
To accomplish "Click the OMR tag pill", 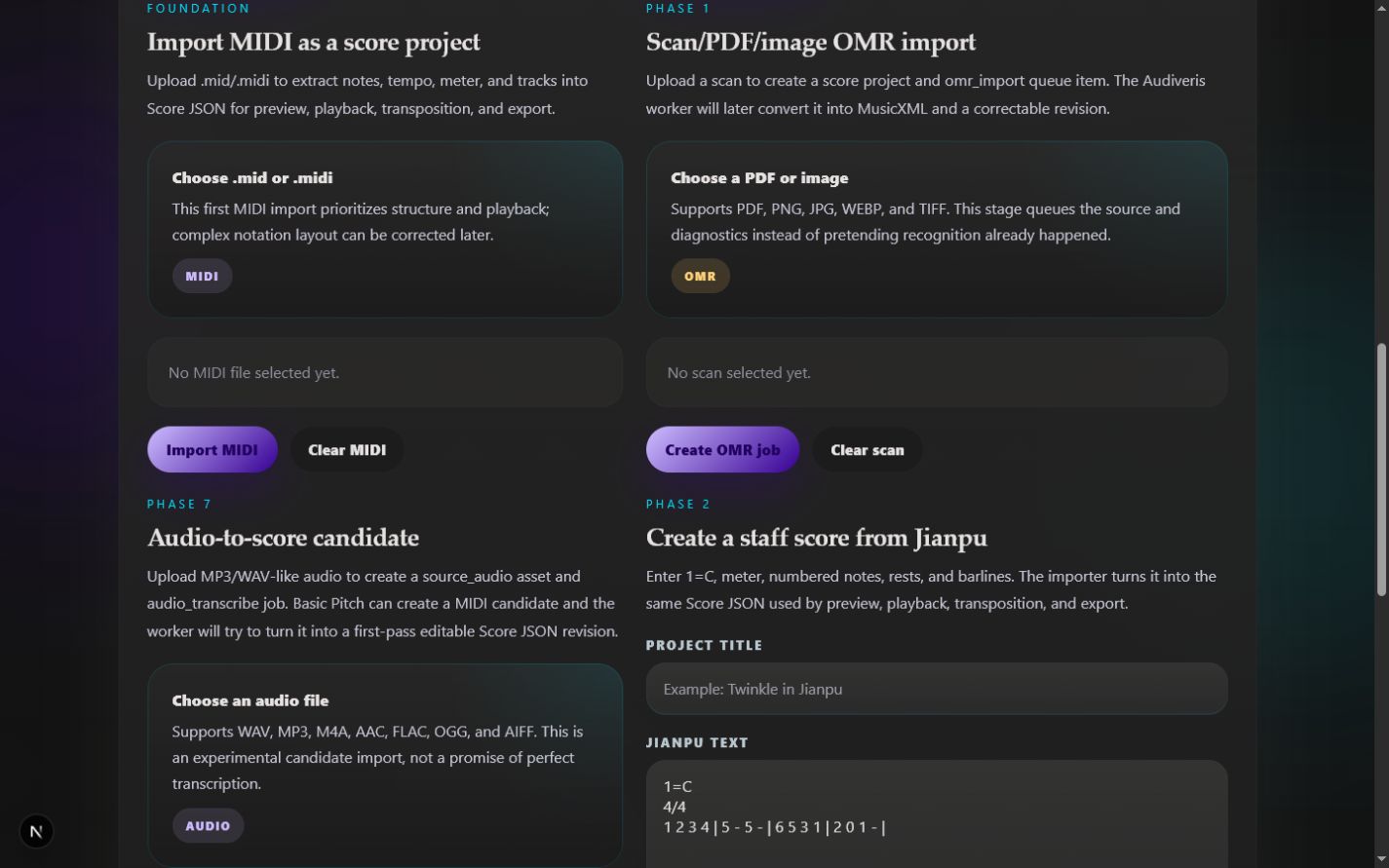I will pyautogui.click(x=700, y=276).
